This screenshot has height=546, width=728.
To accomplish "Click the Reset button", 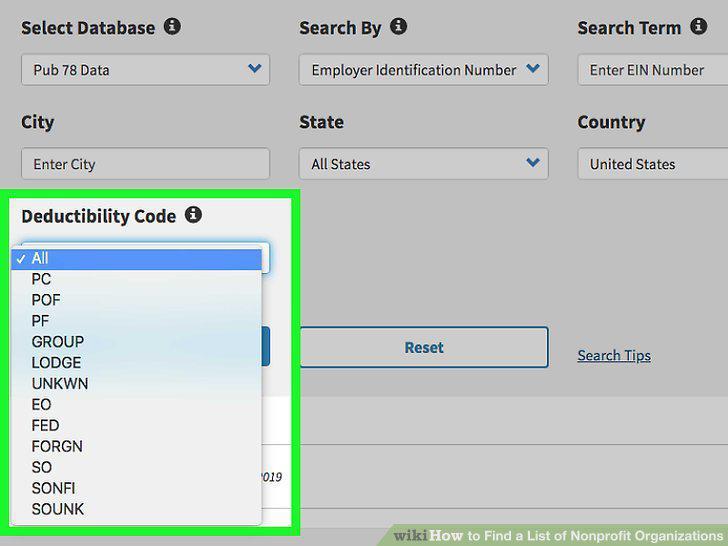I will (x=424, y=347).
